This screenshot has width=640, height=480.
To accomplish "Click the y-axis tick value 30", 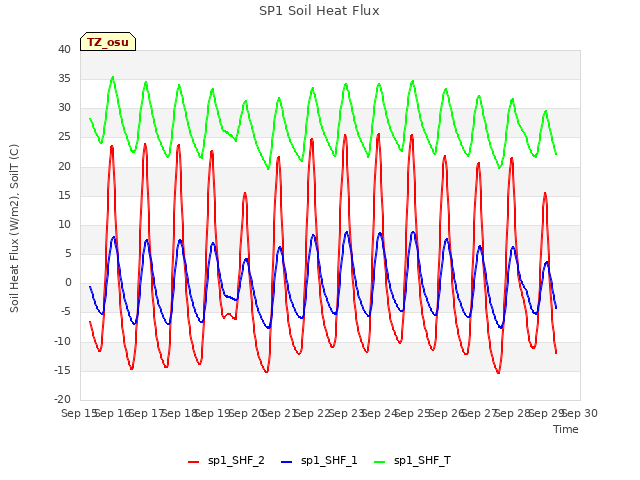I will pyautogui.click(x=64, y=108).
